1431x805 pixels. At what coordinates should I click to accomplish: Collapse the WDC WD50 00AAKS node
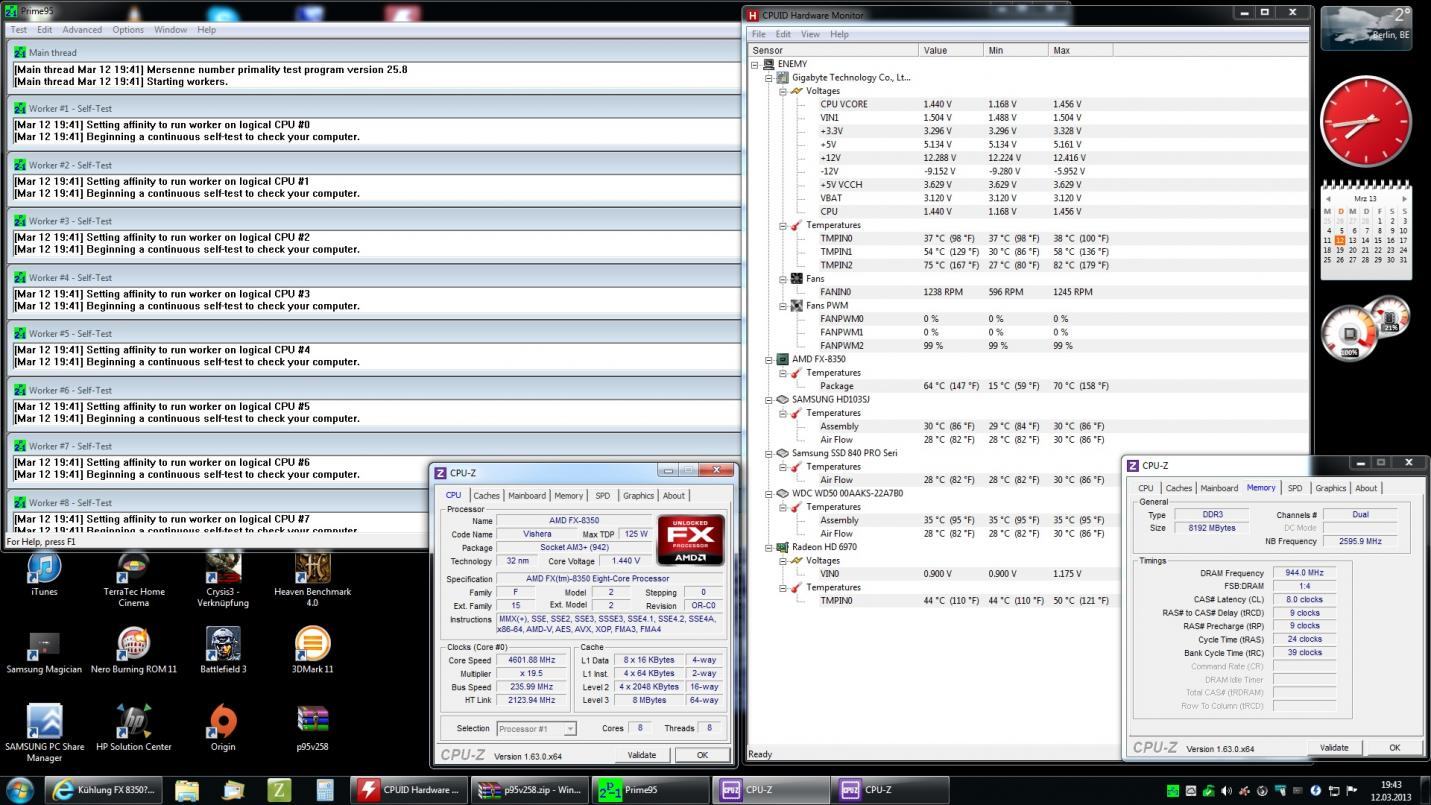coord(769,493)
